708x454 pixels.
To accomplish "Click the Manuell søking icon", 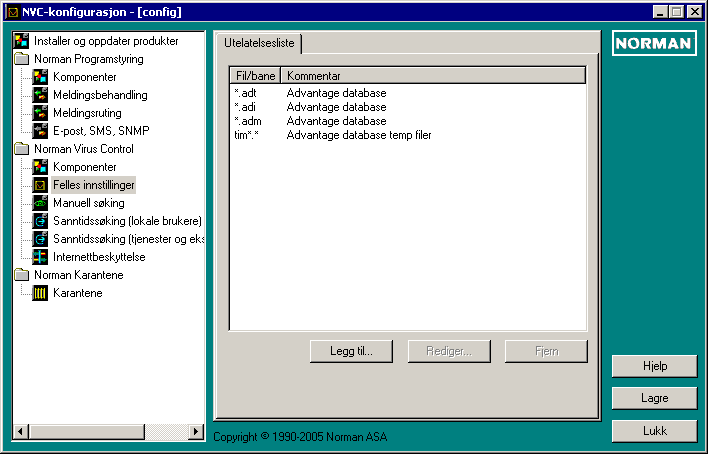I will pyautogui.click(x=40, y=203).
